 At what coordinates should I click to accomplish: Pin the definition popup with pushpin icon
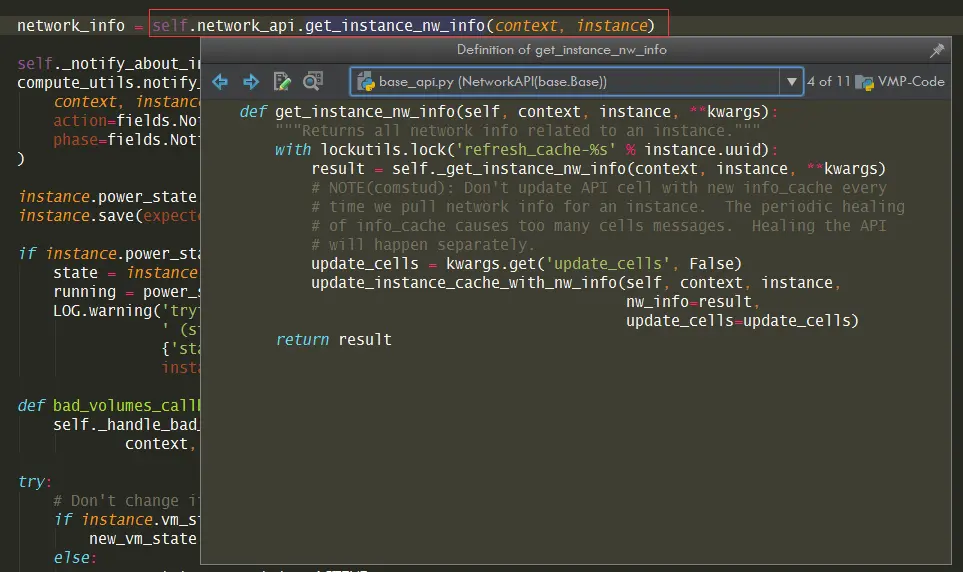click(937, 50)
